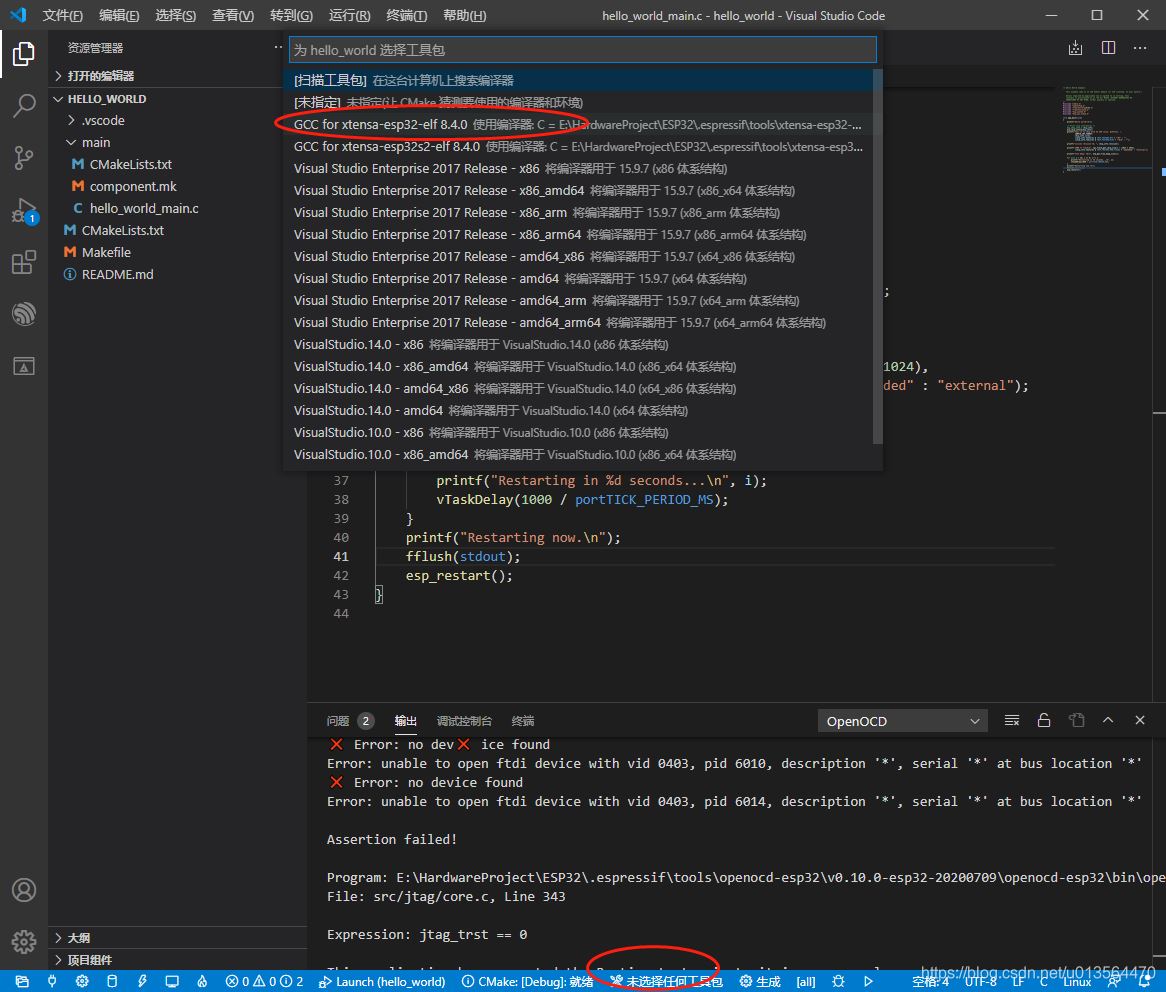
Task: Open Run and Debug view
Action: [24, 211]
